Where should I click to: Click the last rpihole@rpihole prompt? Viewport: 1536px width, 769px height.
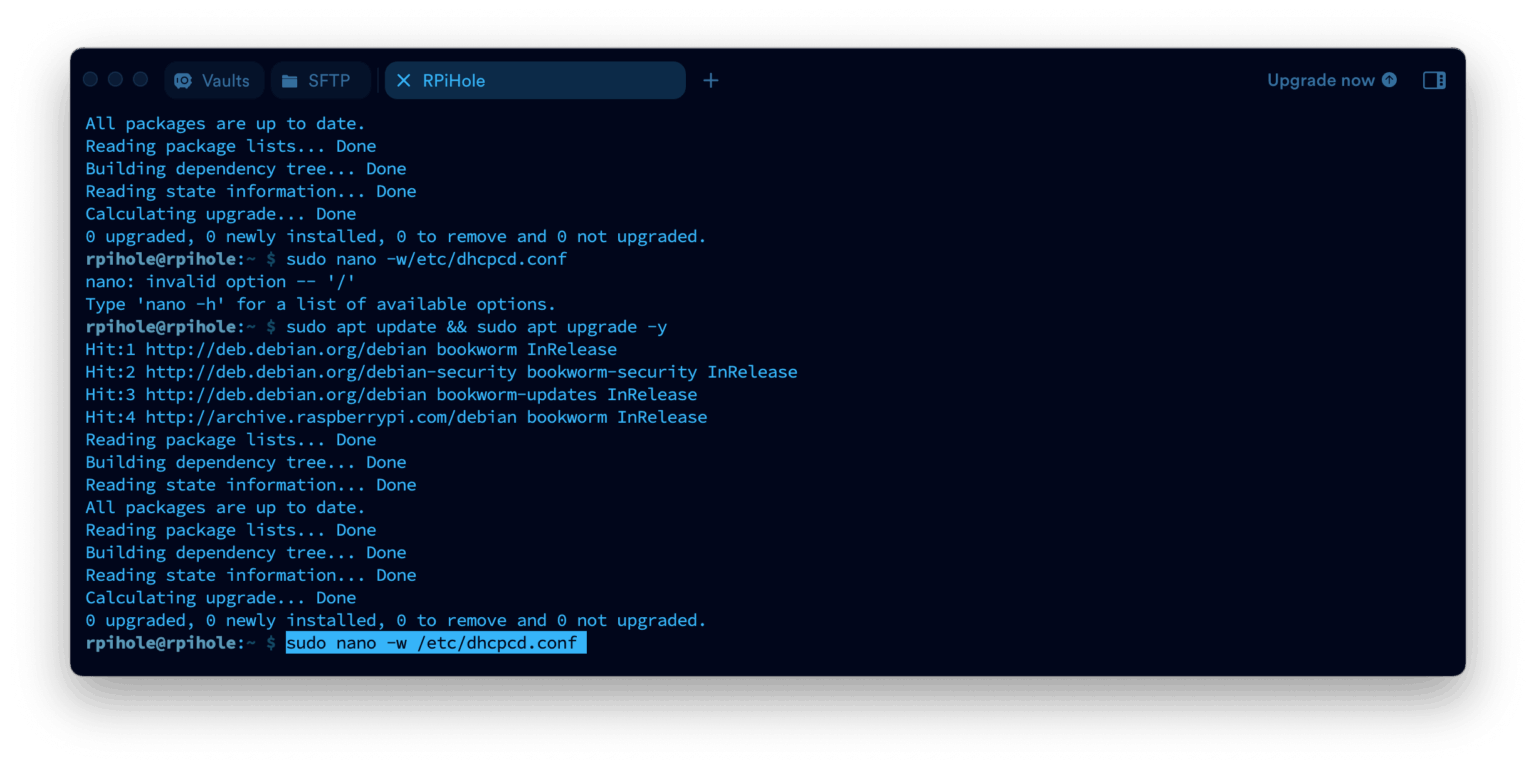164,643
